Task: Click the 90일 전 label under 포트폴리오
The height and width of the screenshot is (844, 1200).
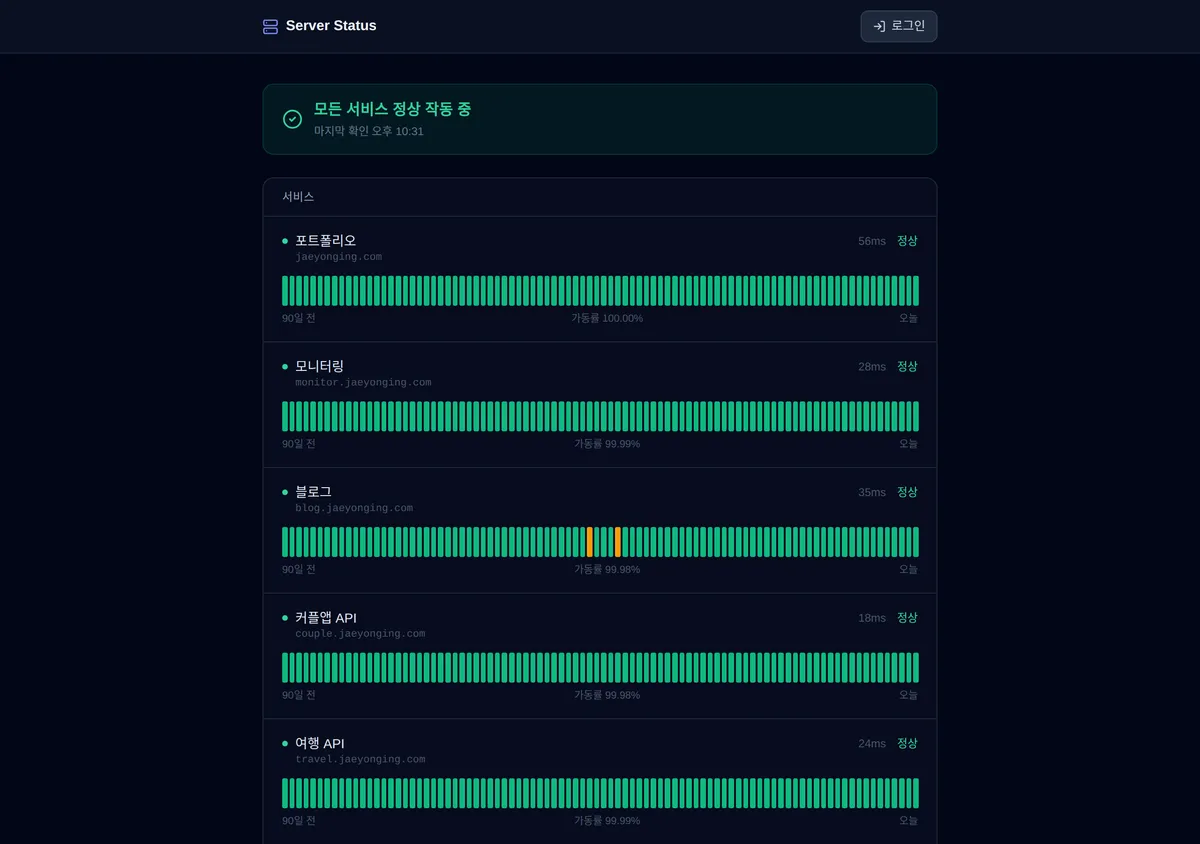Action: [299, 318]
